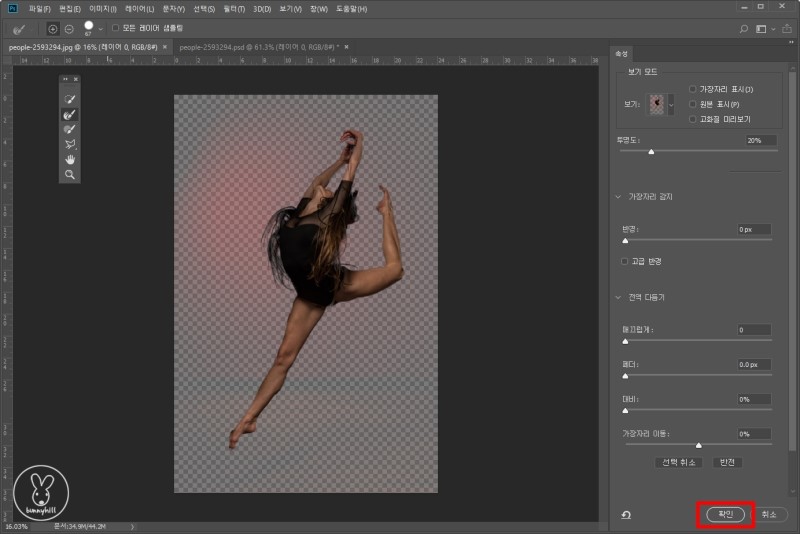Screen dimensions: 800x534
Task: Select the Refine Edge Brush tool
Action: pos(70,115)
